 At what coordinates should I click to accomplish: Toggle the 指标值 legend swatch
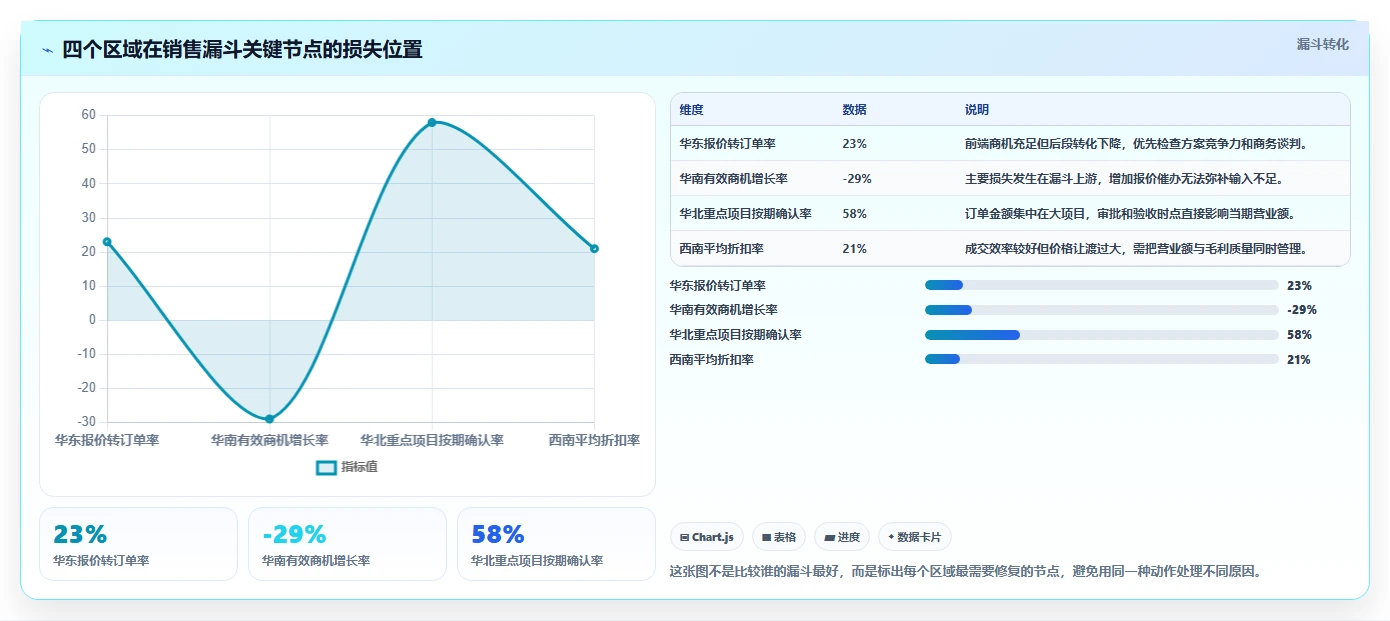pos(326,467)
